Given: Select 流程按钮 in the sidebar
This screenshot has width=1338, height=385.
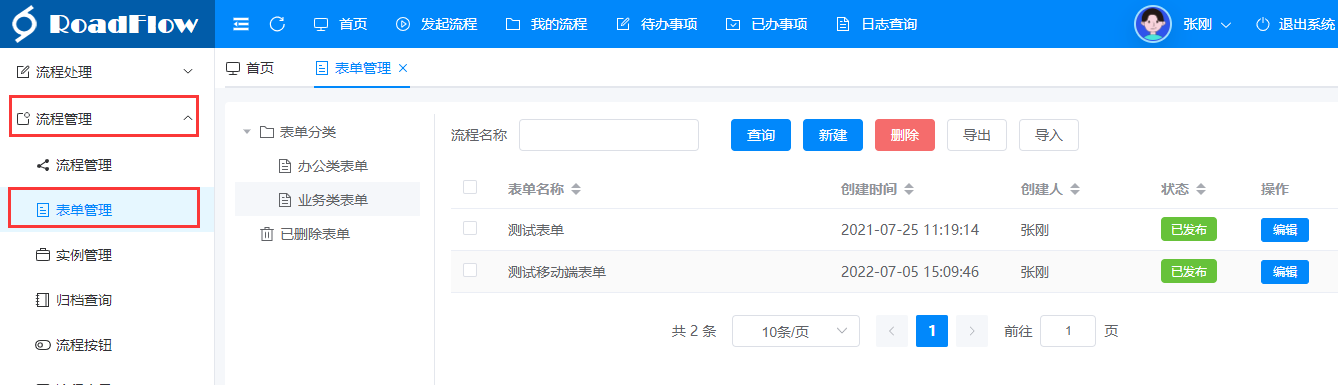Looking at the screenshot, I should [107, 345].
